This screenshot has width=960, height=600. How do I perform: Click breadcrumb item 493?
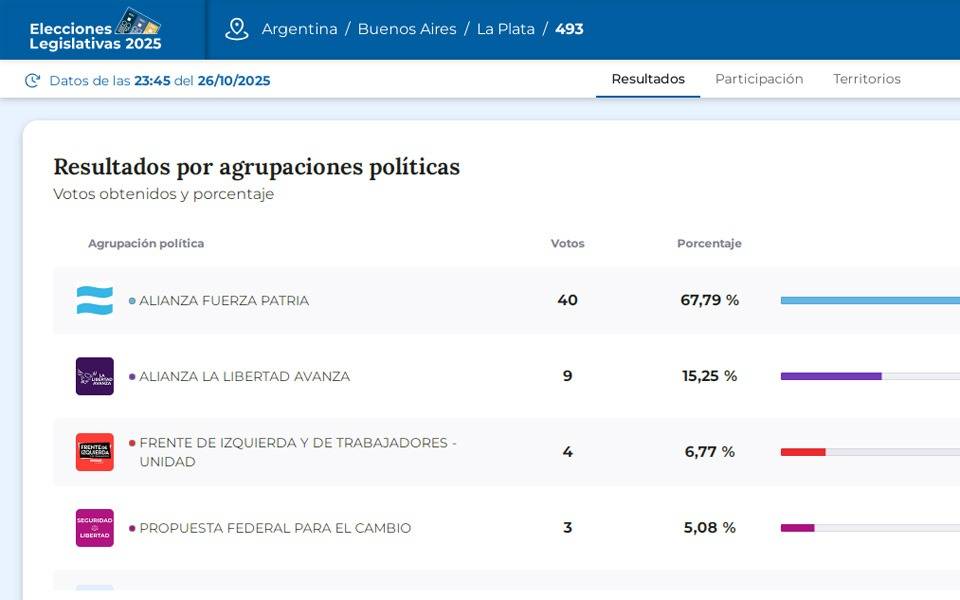coord(569,29)
